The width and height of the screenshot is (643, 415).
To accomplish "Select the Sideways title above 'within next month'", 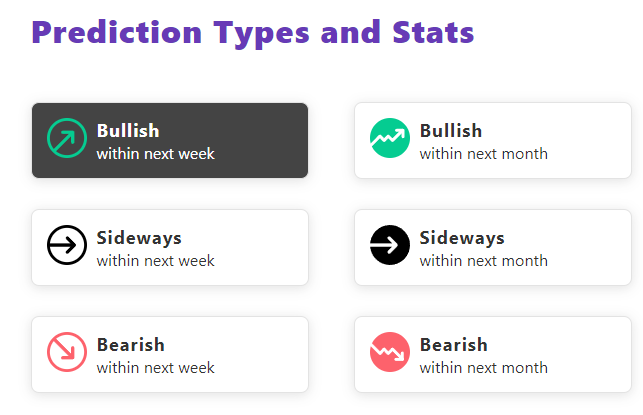I will 462,238.
